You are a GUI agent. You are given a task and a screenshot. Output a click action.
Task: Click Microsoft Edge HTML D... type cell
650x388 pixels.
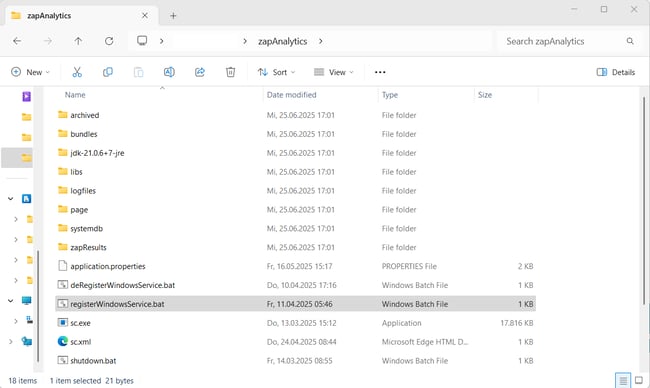coord(425,342)
